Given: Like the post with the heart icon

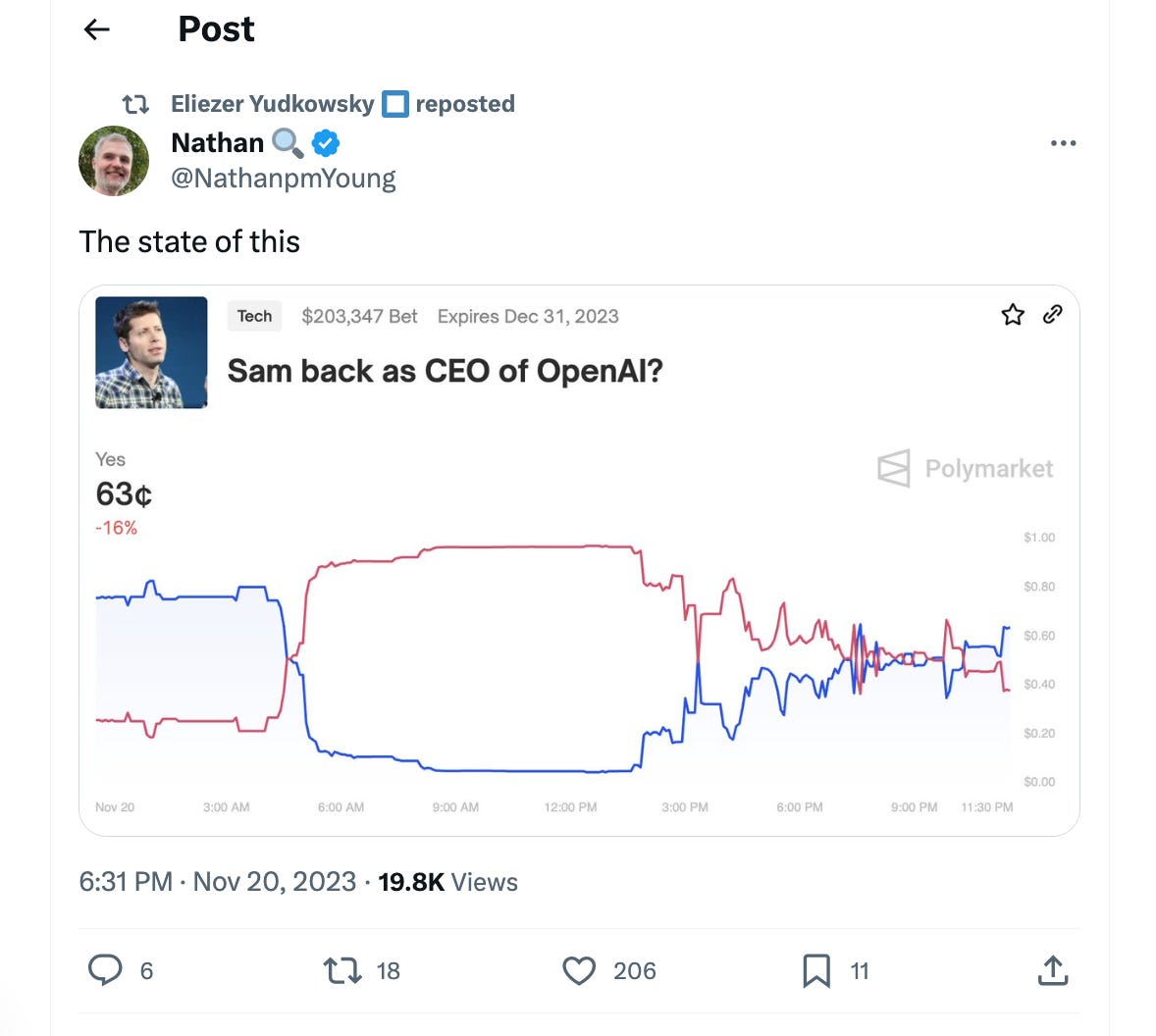Looking at the screenshot, I should coord(579,970).
